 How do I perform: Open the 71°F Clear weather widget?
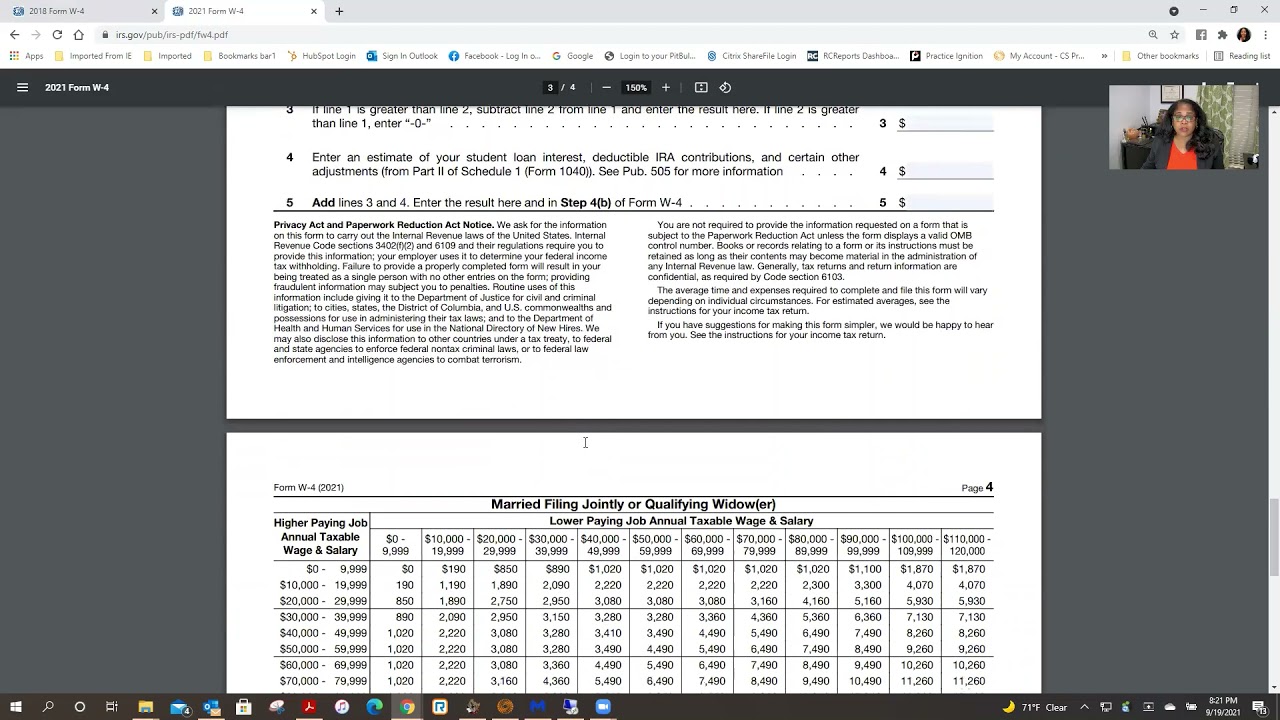click(x=1035, y=707)
